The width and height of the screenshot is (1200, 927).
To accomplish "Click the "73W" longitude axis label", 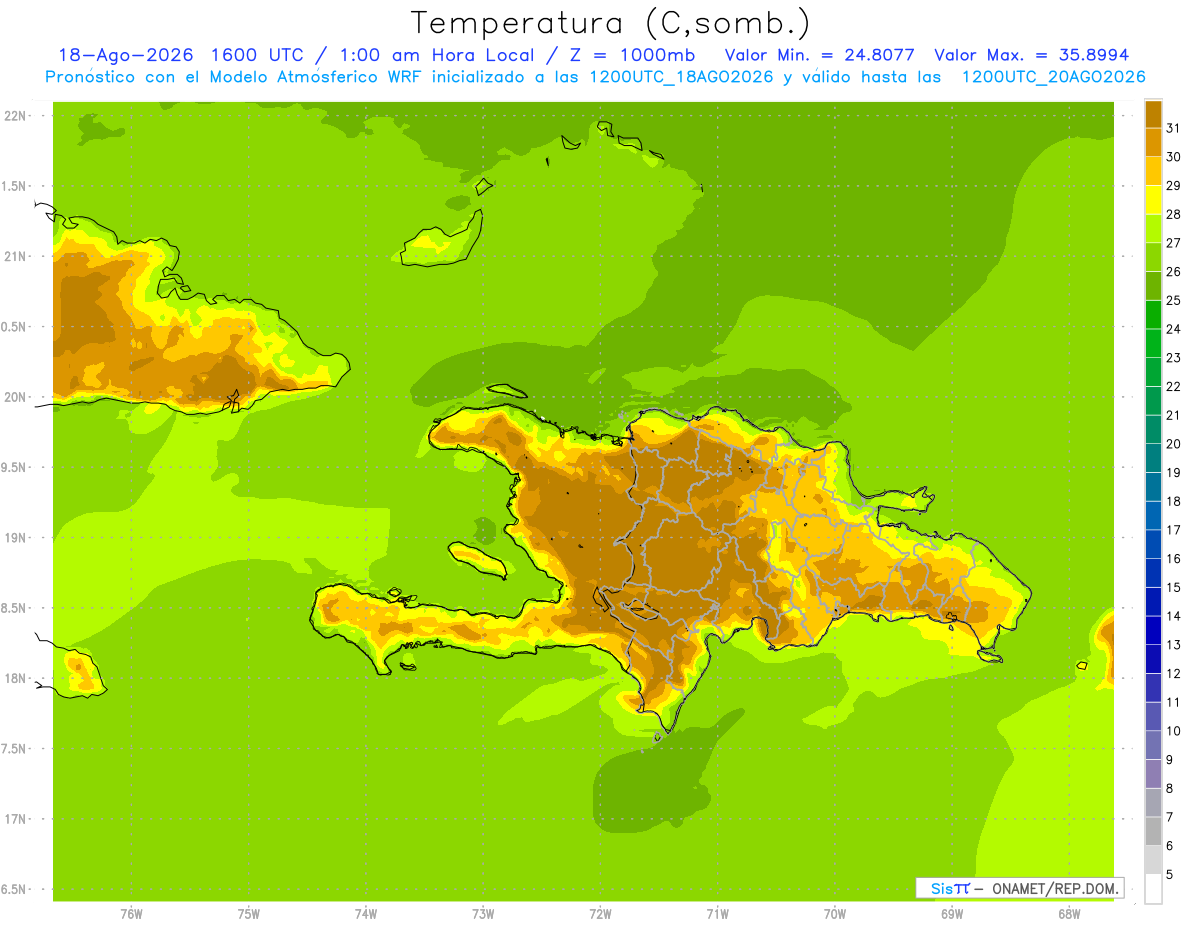I will (x=483, y=913).
